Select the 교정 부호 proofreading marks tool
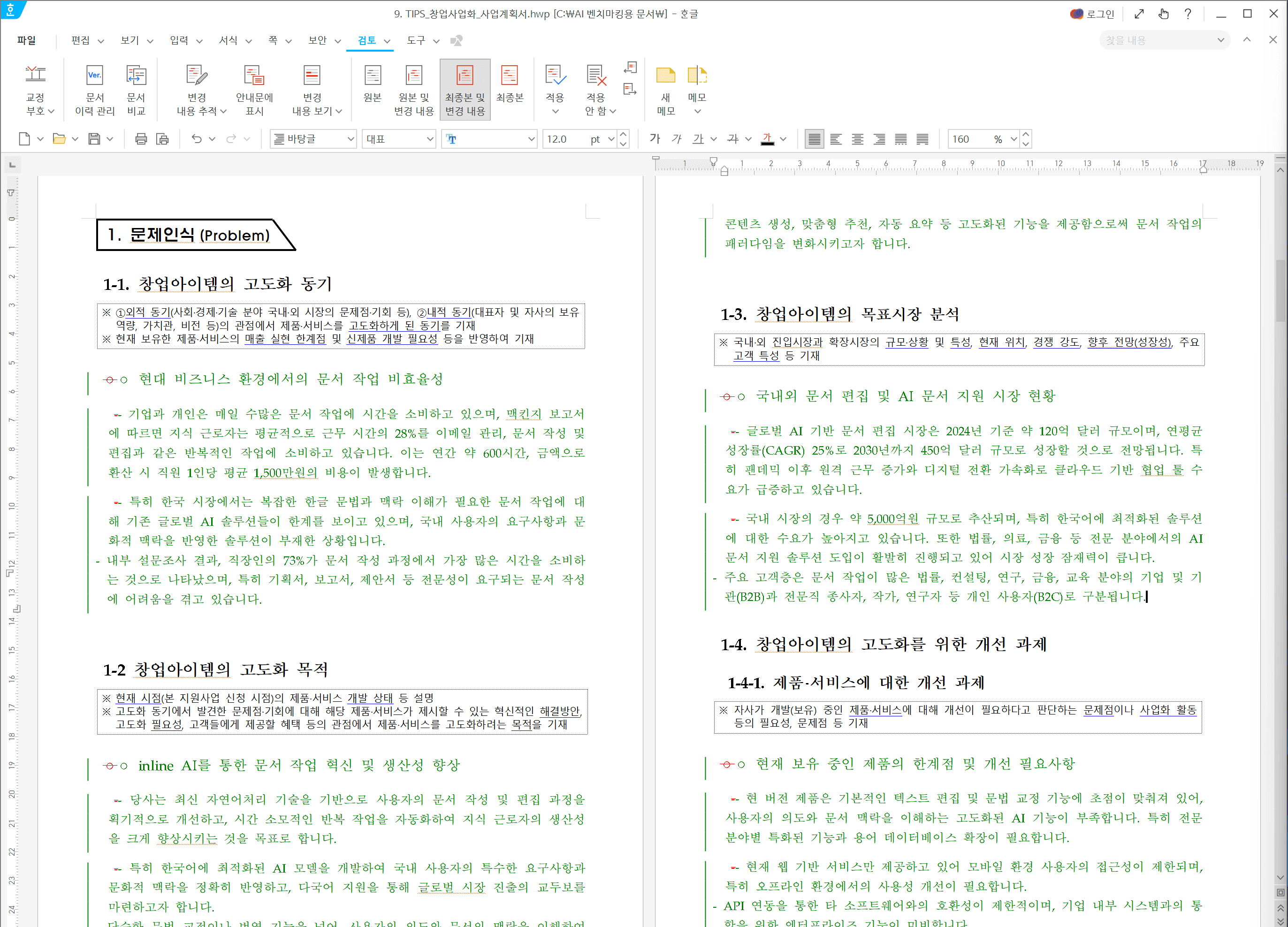Screen dimensions: 1288x927 pos(35,89)
